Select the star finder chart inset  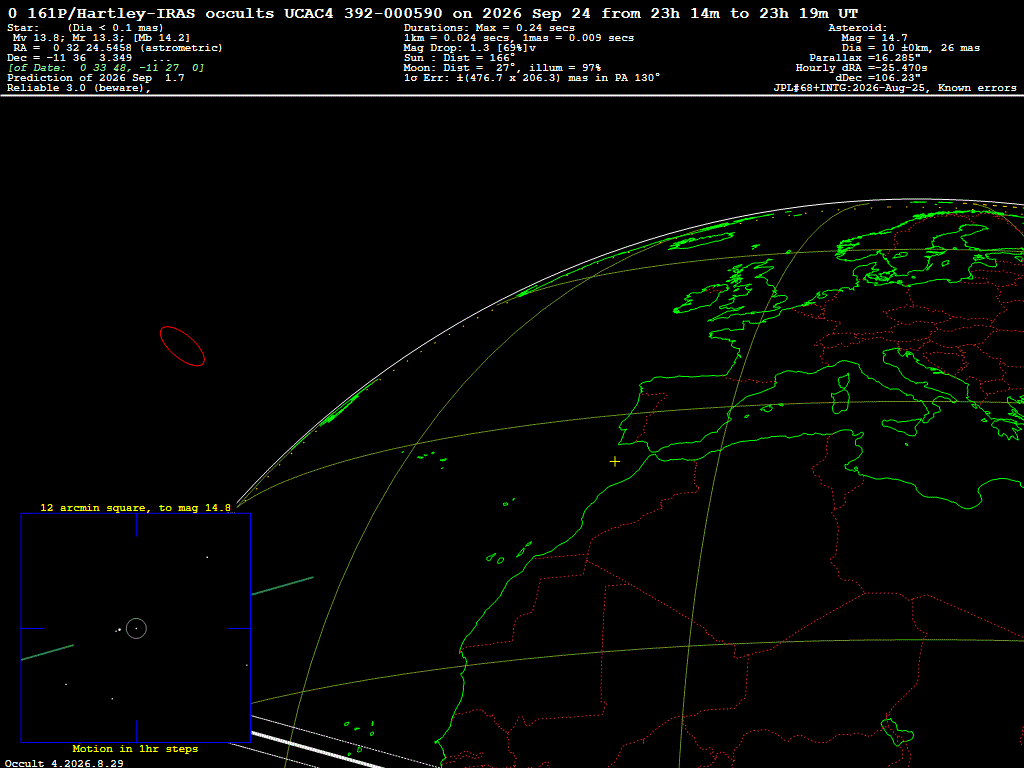136,628
